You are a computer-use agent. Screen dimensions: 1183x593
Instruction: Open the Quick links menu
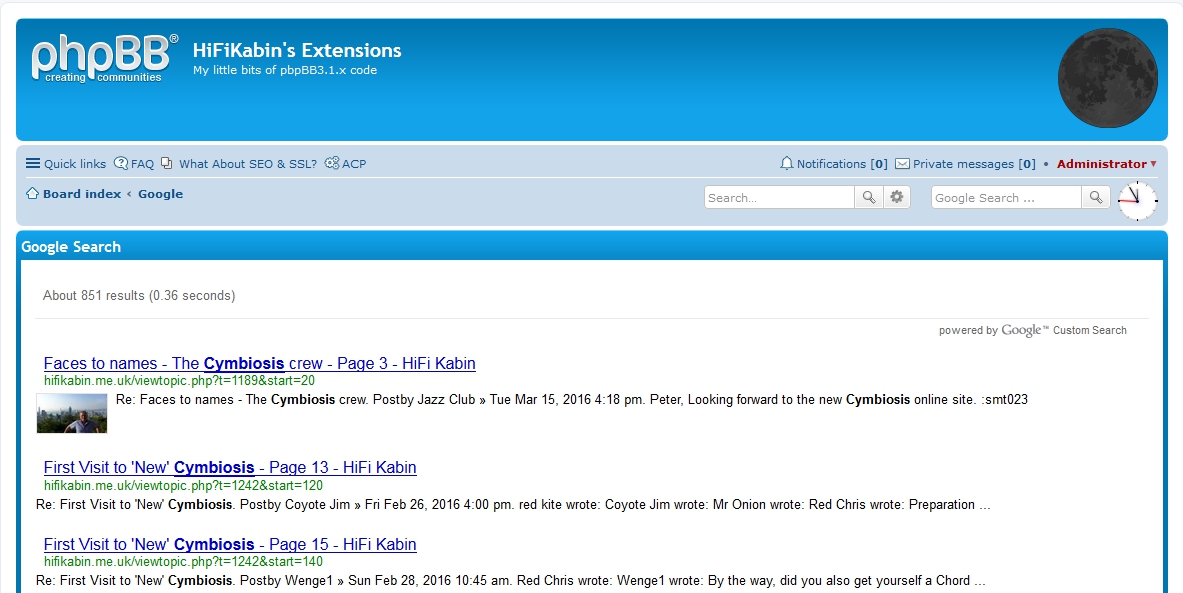coord(66,164)
